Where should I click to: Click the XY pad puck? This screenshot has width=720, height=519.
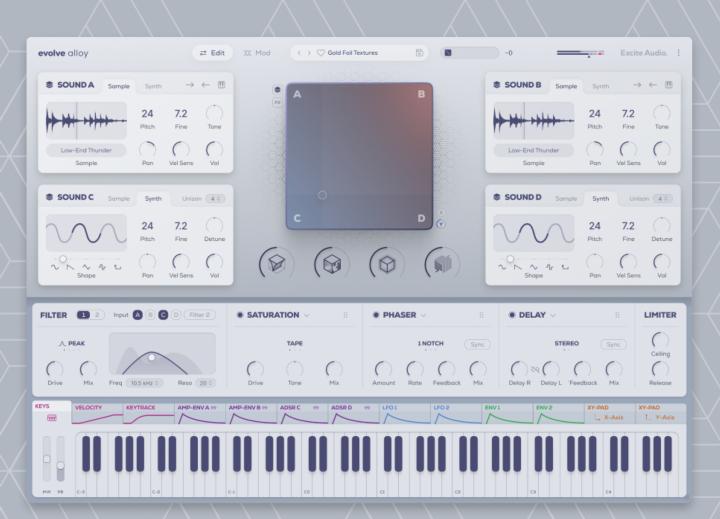point(322,195)
